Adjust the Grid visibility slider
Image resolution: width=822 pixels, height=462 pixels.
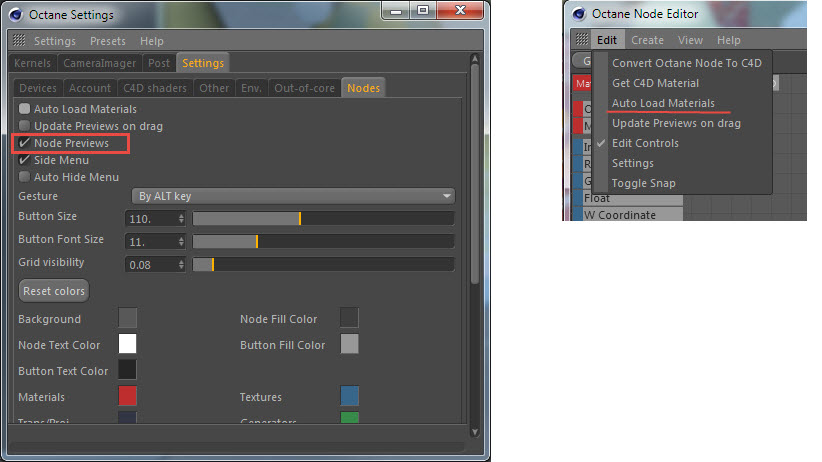point(323,265)
